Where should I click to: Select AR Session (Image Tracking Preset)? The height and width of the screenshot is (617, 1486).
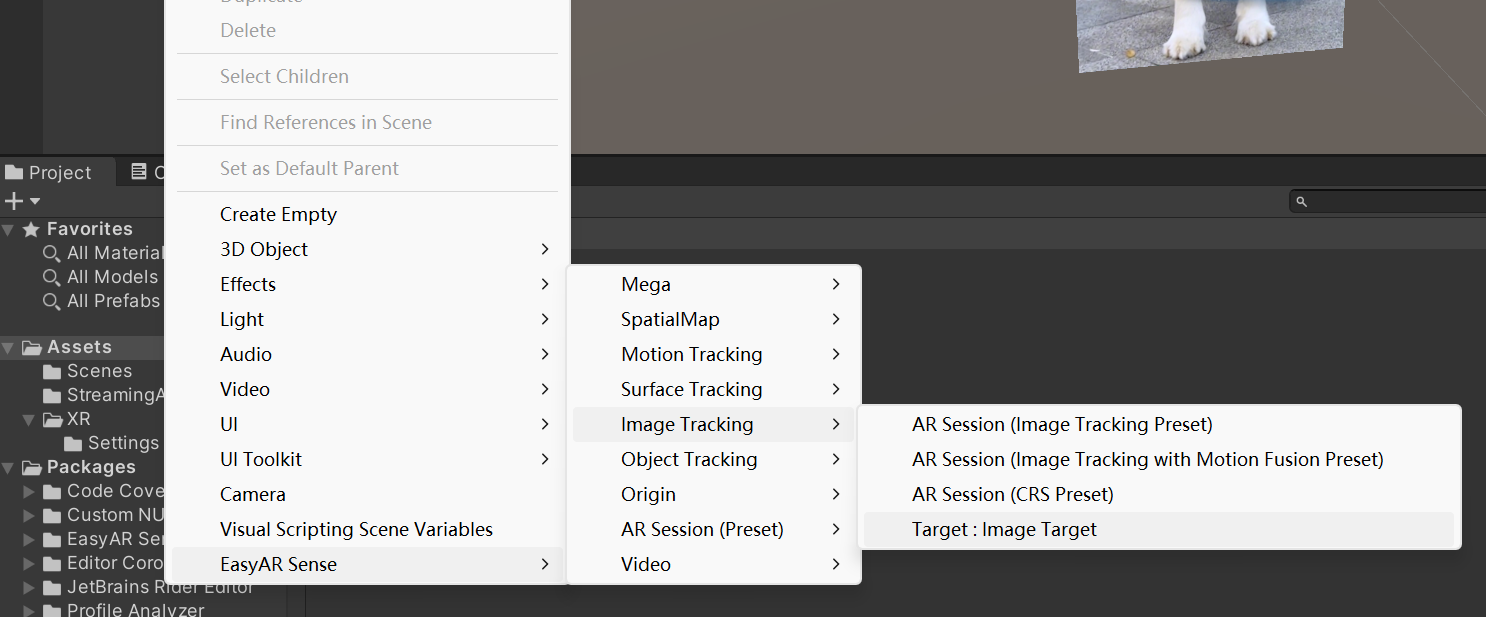pyautogui.click(x=1159, y=425)
